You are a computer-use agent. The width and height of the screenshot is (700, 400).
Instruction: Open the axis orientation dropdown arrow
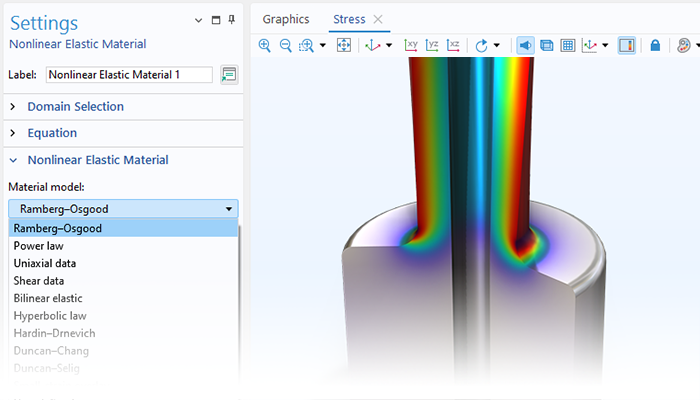pyautogui.click(x=605, y=46)
